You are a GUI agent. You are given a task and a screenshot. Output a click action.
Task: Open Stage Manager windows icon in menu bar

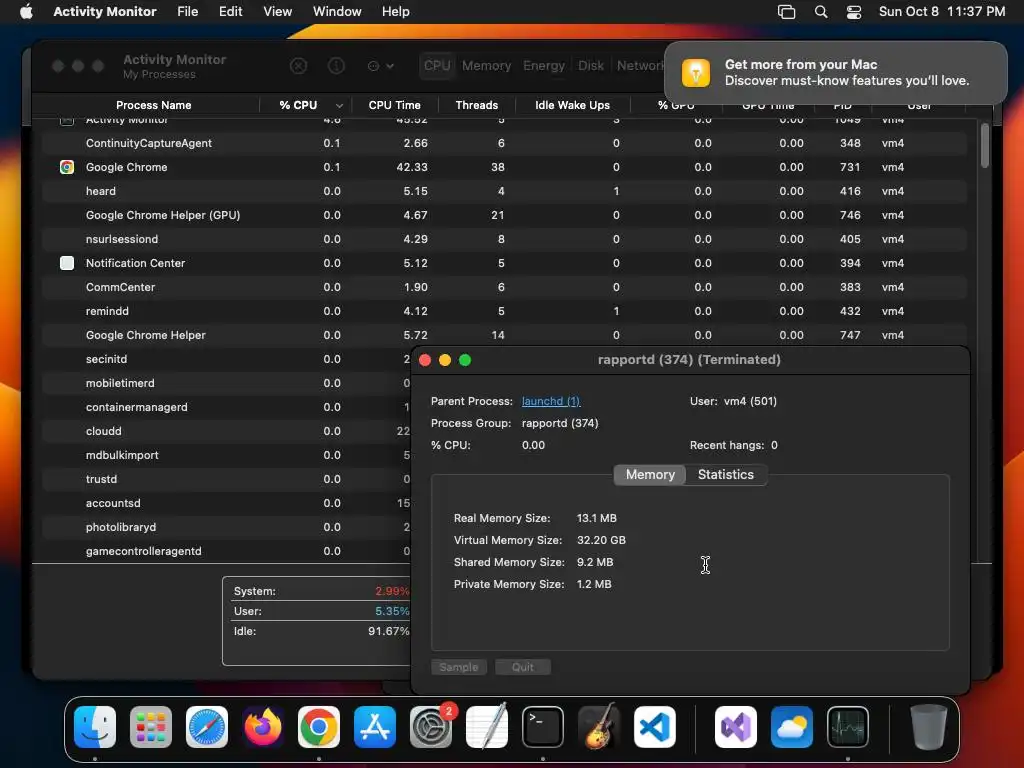pos(786,11)
